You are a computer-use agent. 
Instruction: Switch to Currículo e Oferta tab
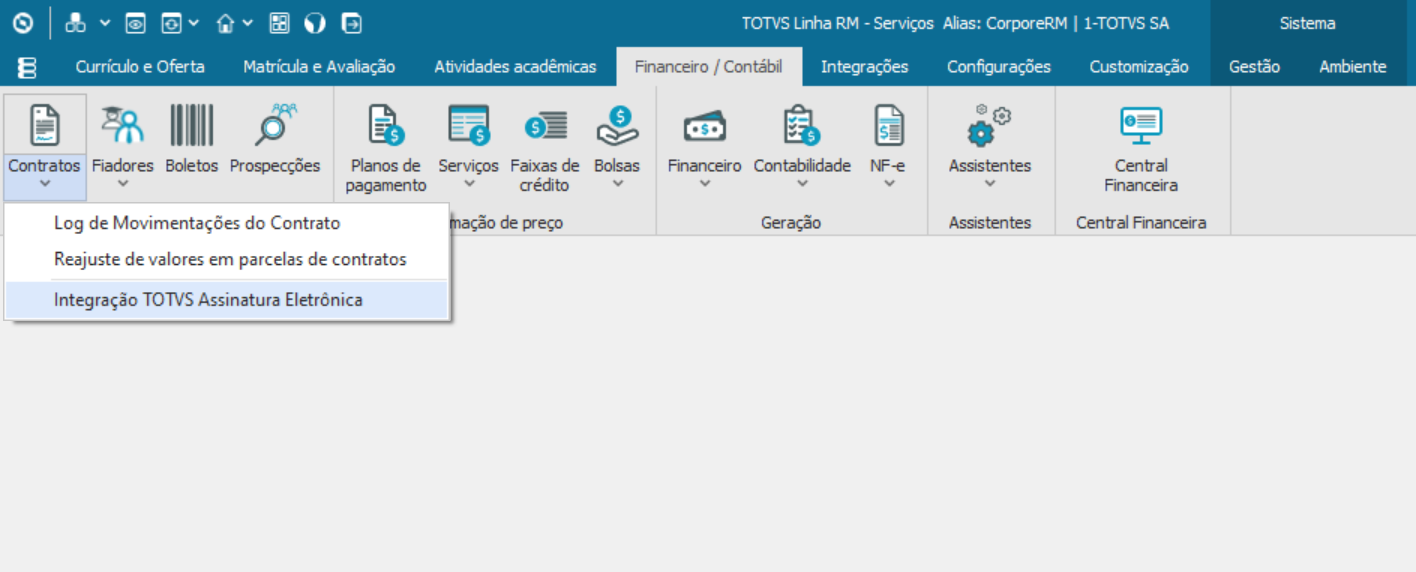coord(140,67)
